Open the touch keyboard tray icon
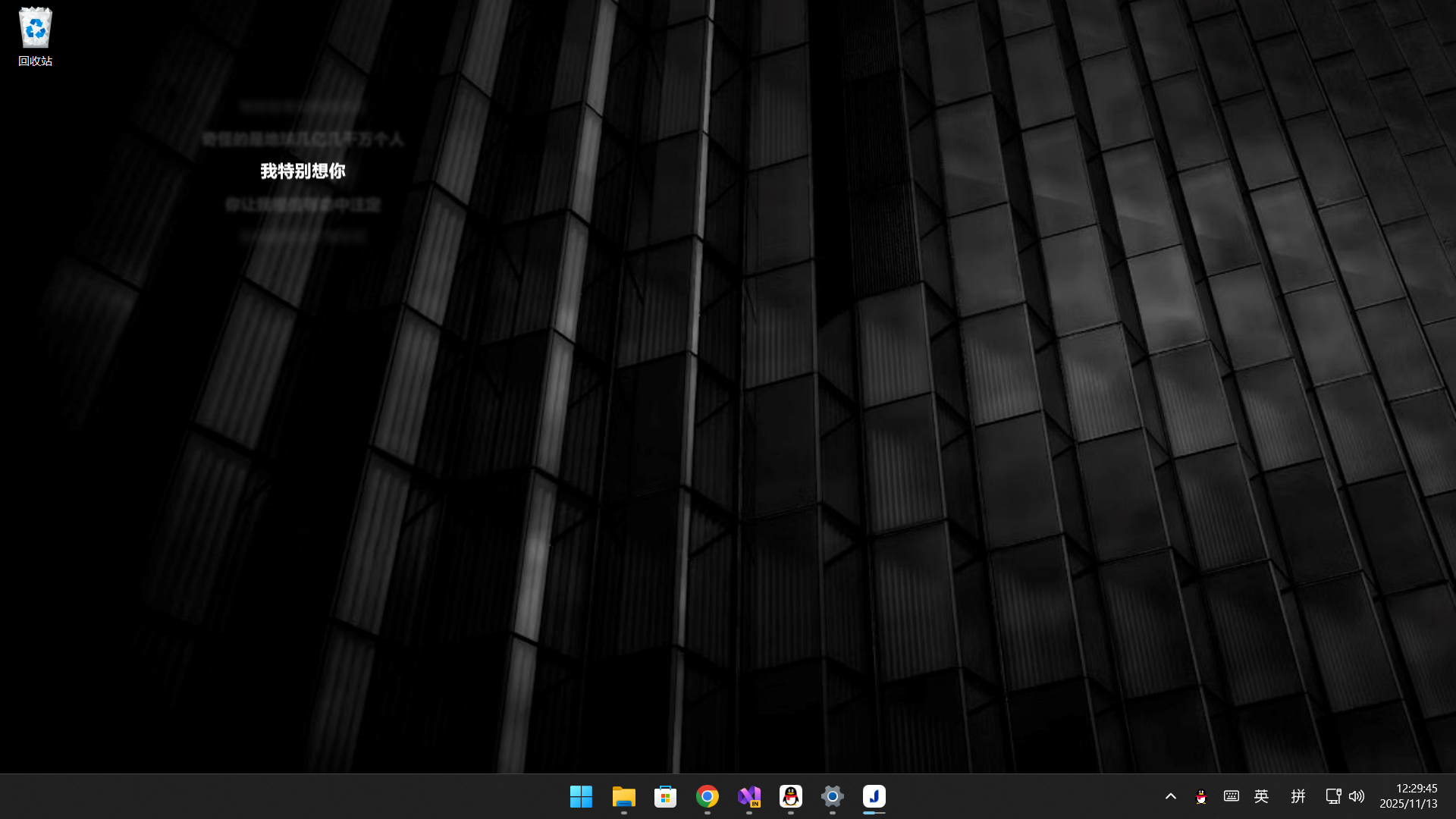Image resolution: width=1456 pixels, height=819 pixels. click(x=1231, y=796)
